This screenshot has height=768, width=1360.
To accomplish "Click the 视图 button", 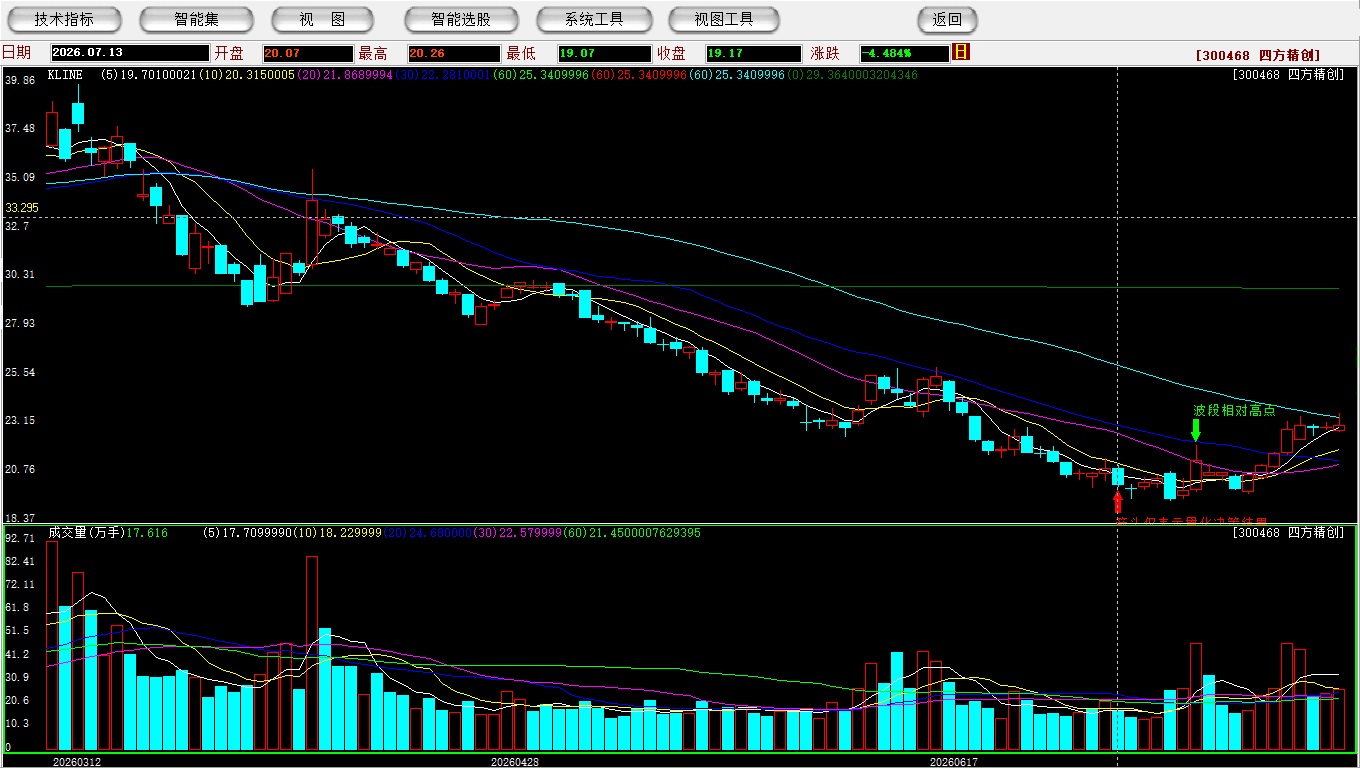I will tap(322, 19).
